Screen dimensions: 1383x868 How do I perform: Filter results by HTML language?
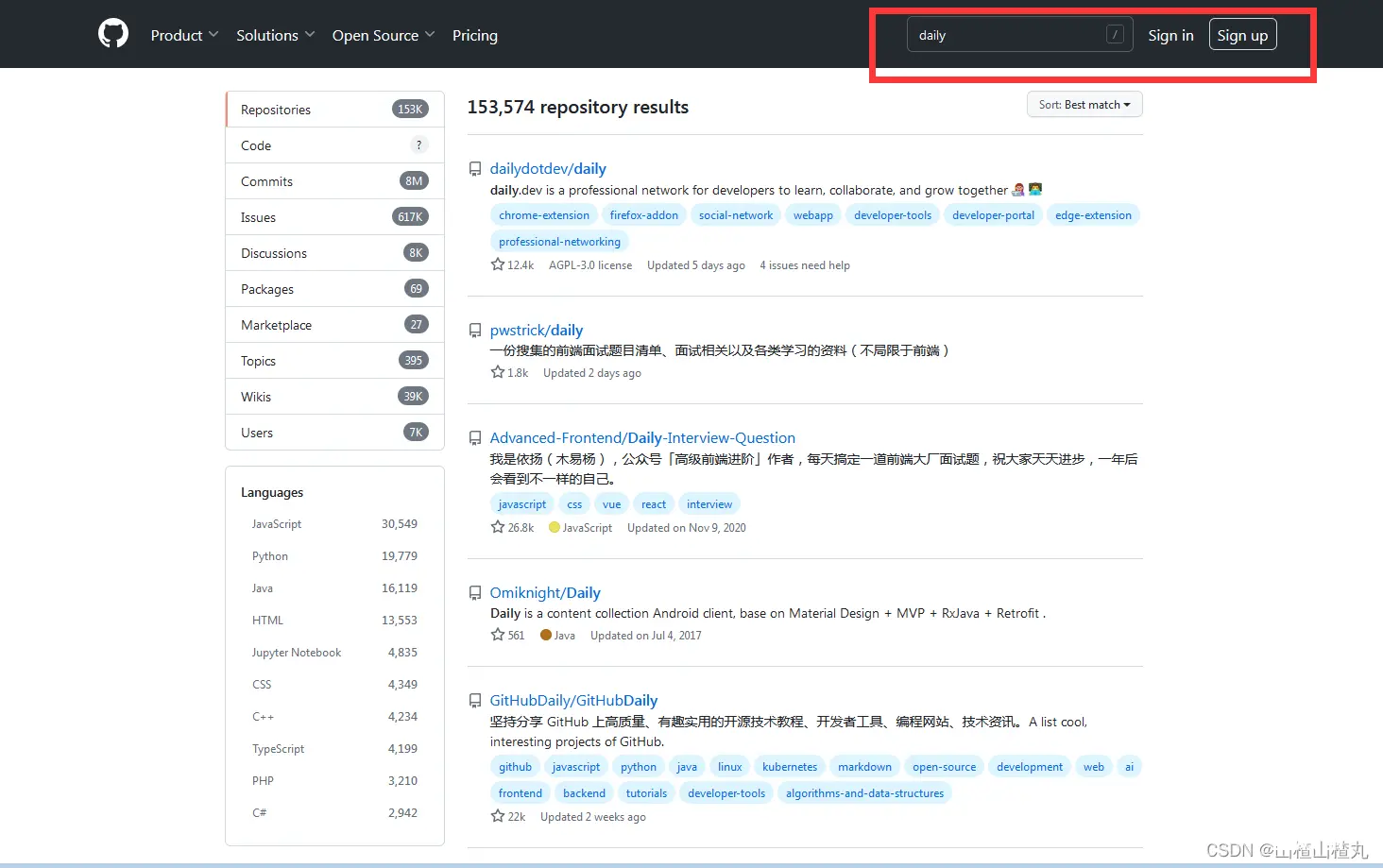334,621
